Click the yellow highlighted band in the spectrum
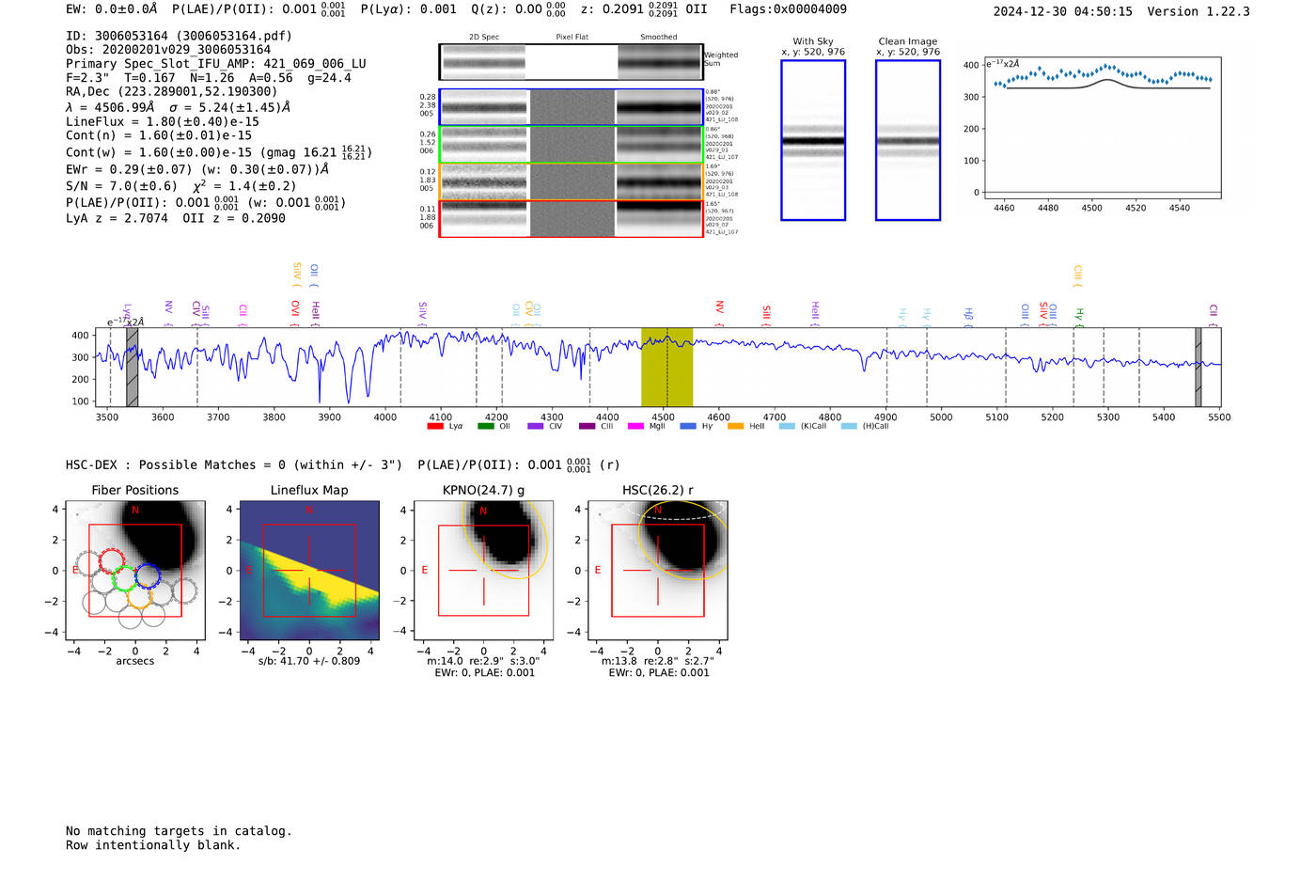1316x896 pixels. (x=666, y=367)
